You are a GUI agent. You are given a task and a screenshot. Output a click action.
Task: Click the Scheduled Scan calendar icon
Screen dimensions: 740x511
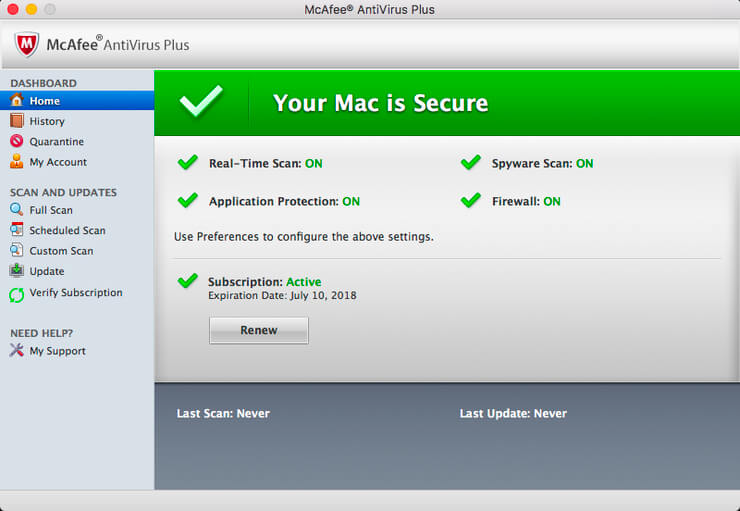click(x=16, y=230)
